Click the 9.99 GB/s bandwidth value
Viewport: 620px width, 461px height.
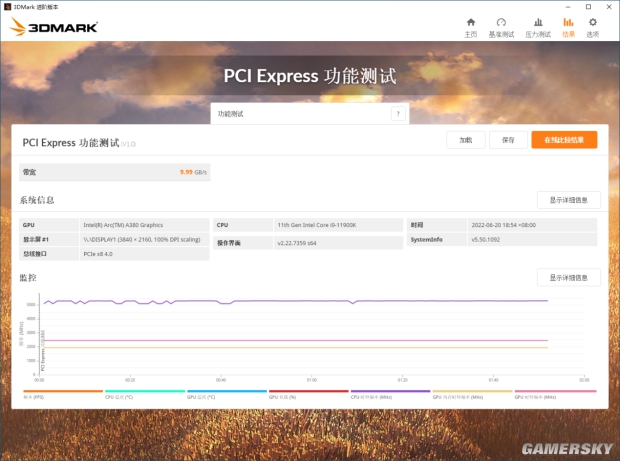click(193, 172)
